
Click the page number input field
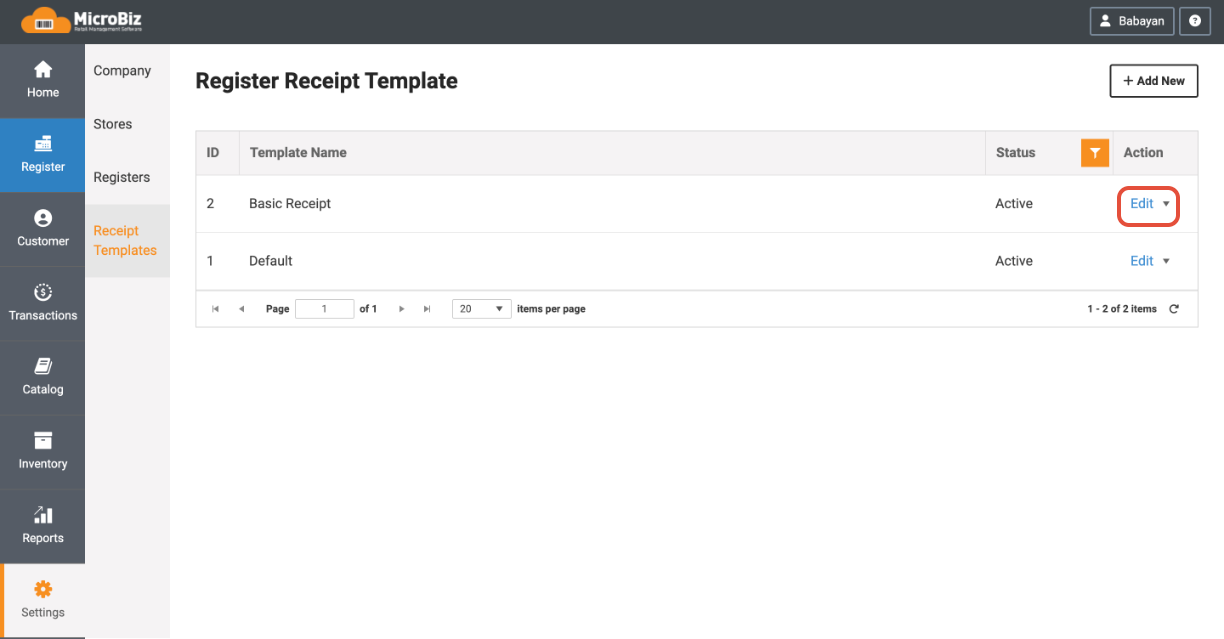324,309
